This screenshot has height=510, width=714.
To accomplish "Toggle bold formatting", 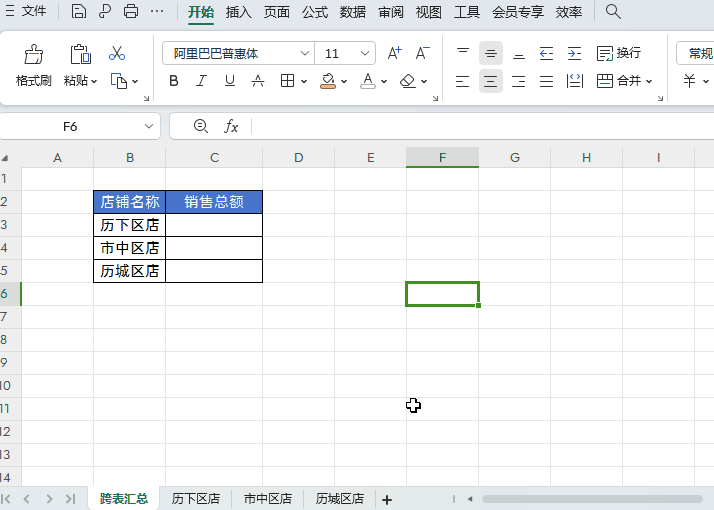I will pyautogui.click(x=173, y=81).
